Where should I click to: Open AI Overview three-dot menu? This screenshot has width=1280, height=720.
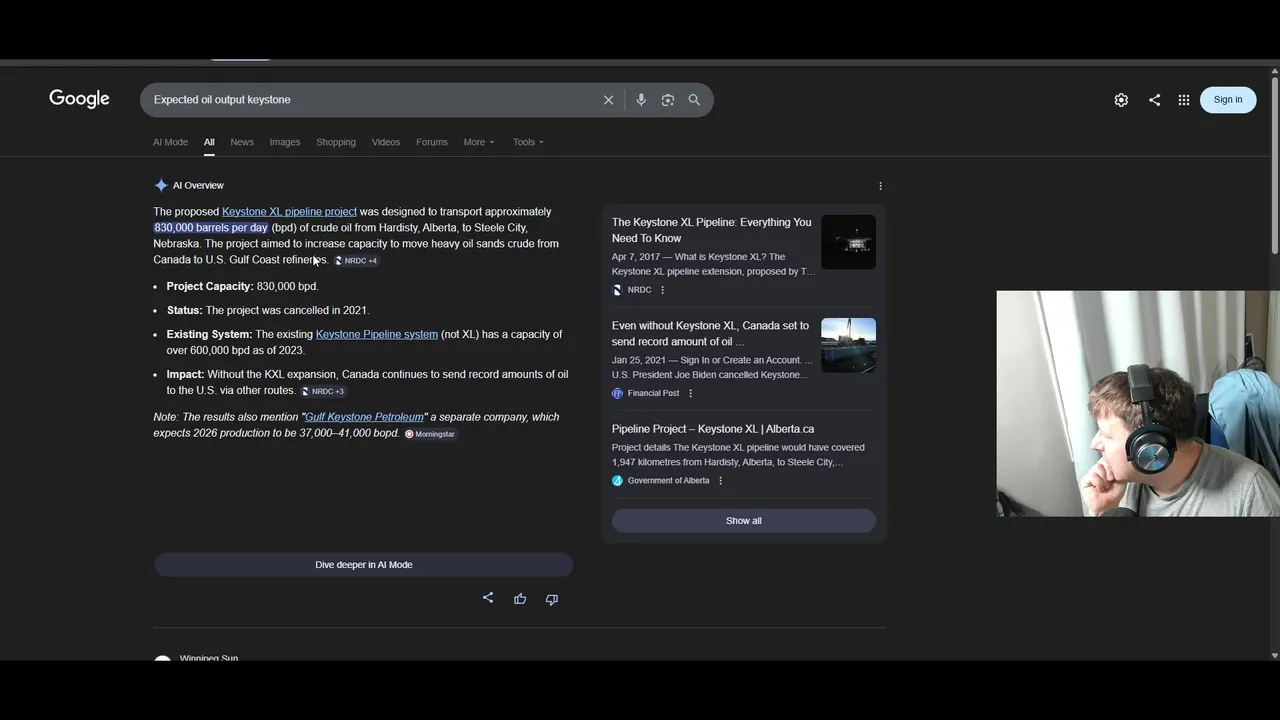880,186
